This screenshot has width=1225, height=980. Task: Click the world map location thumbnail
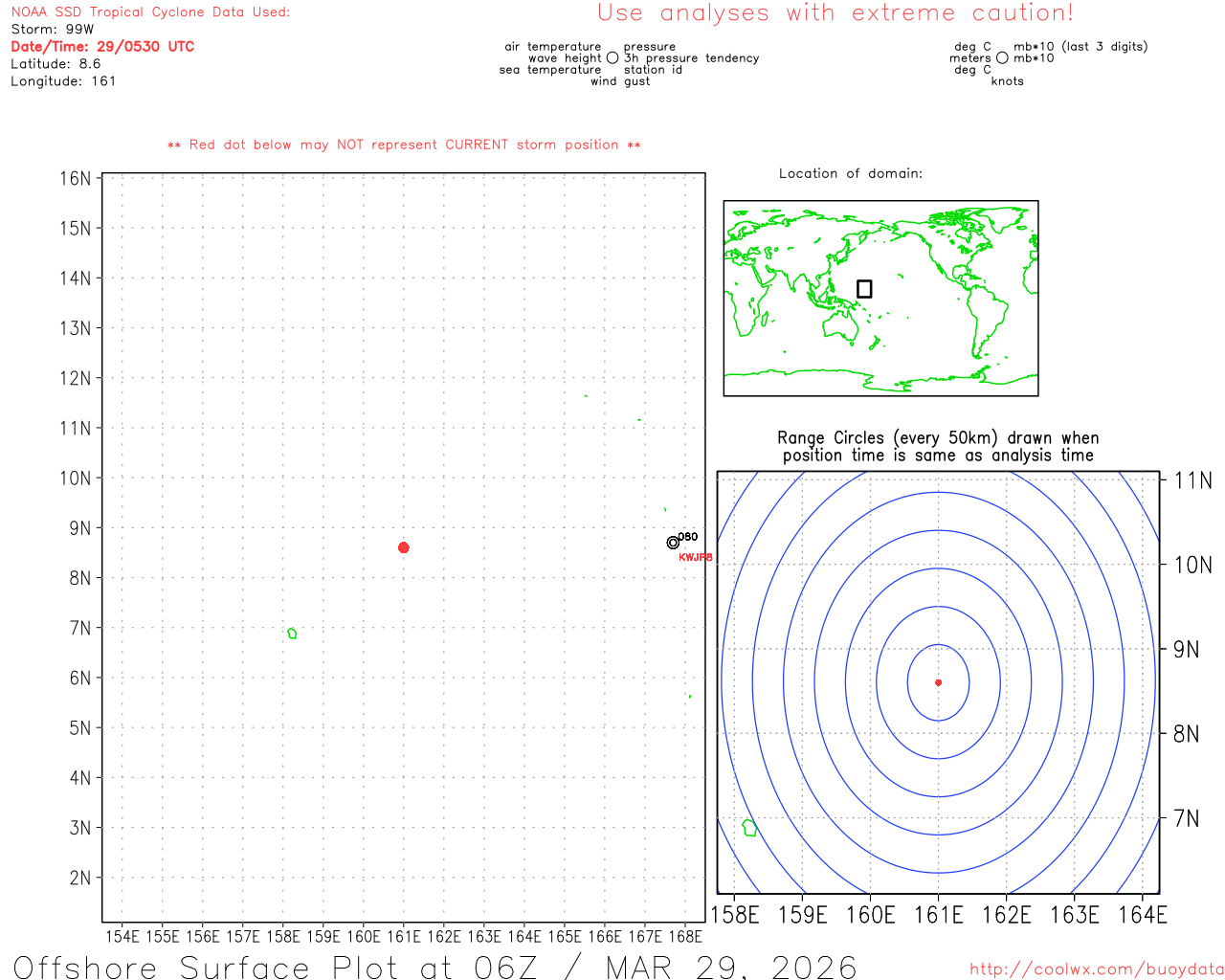(880, 298)
